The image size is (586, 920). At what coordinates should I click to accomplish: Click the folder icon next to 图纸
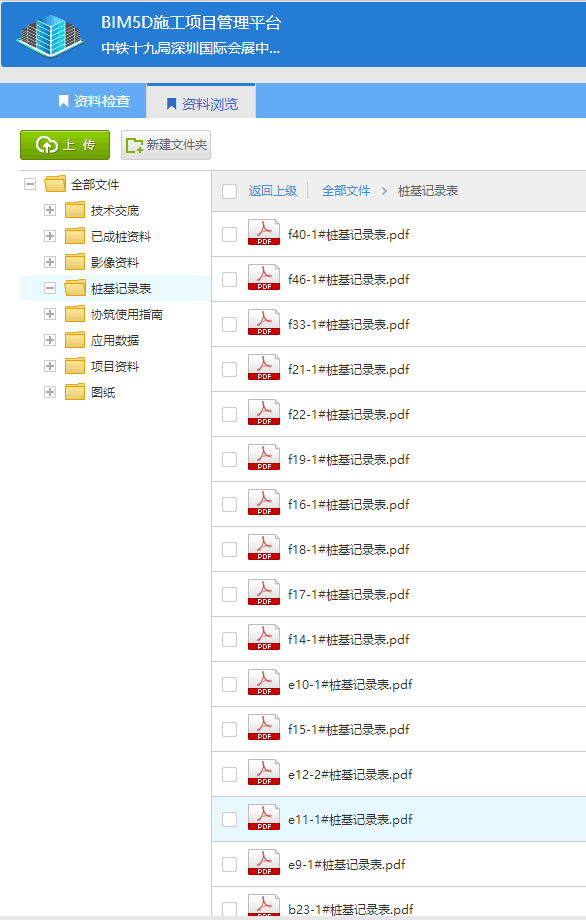point(75,392)
